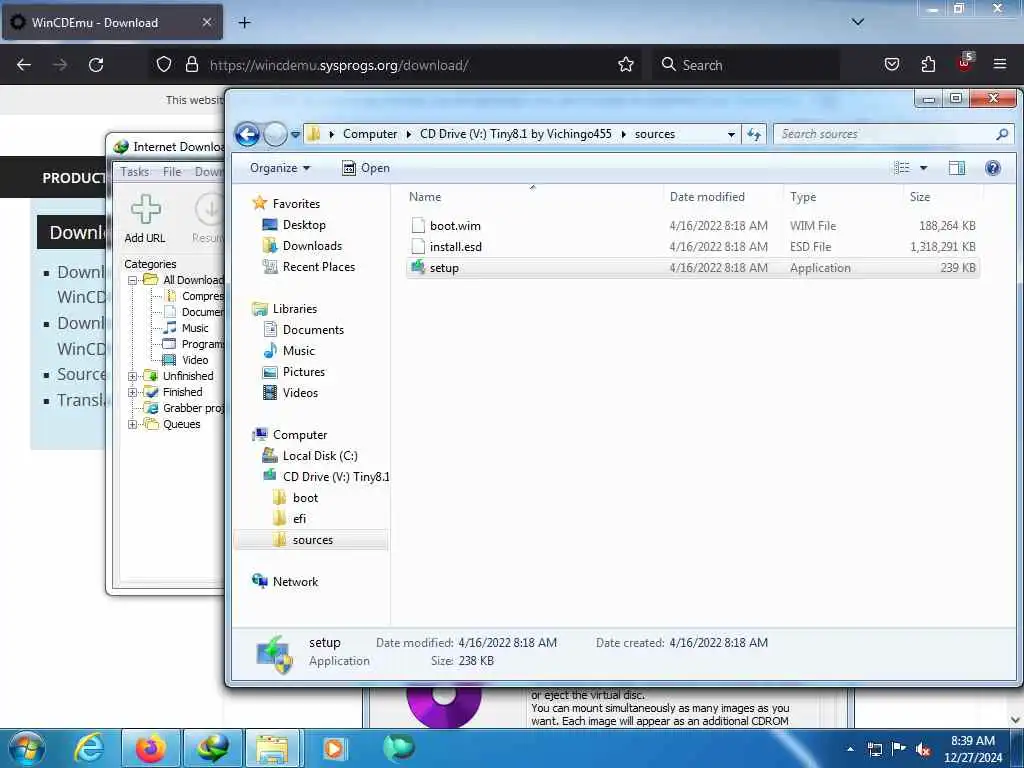This screenshot has width=1024, height=768.
Task: Click refresh button beside Explorer address bar
Action: 754,134
